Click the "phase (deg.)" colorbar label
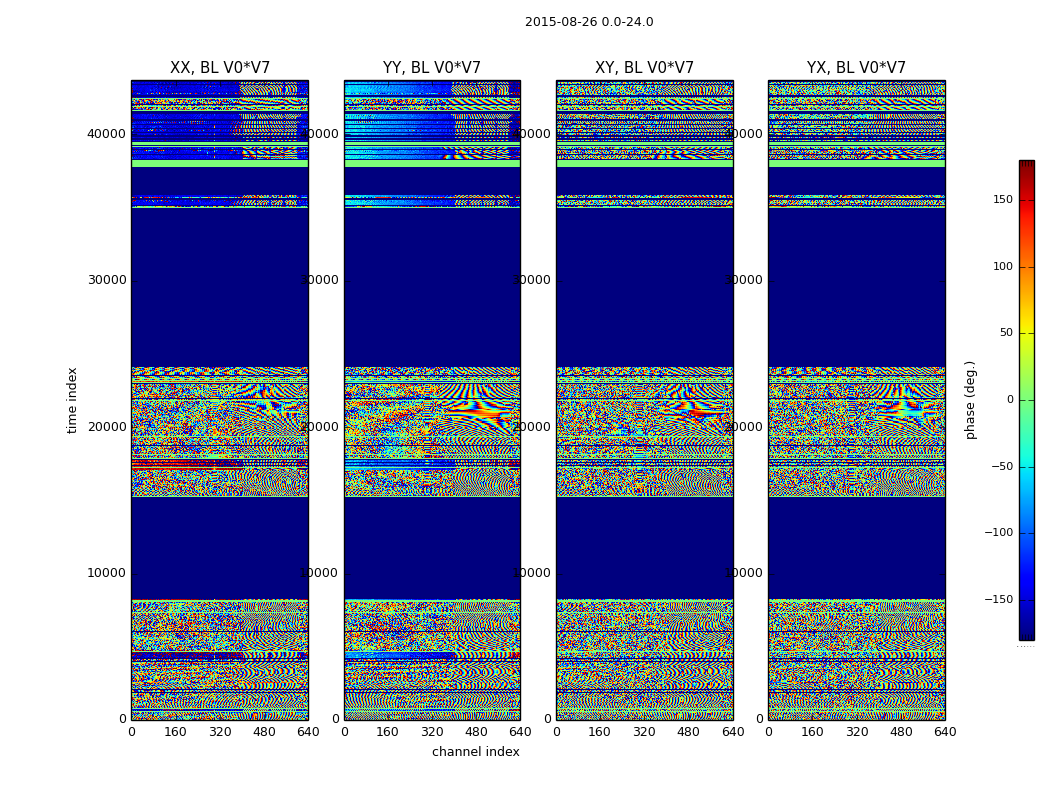 click(970, 400)
